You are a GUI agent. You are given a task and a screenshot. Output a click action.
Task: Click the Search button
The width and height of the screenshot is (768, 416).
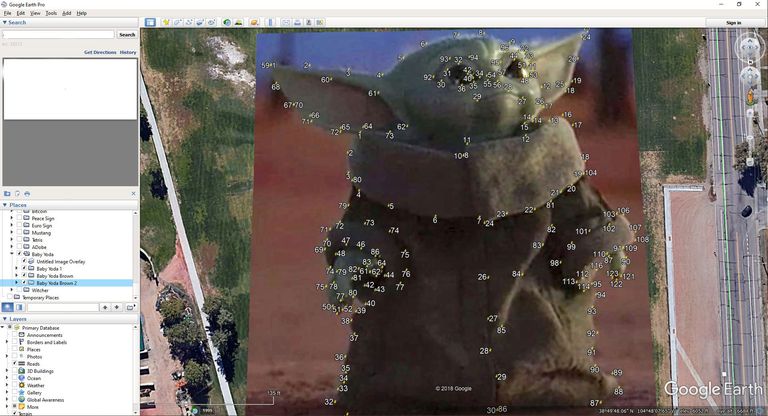[127, 35]
